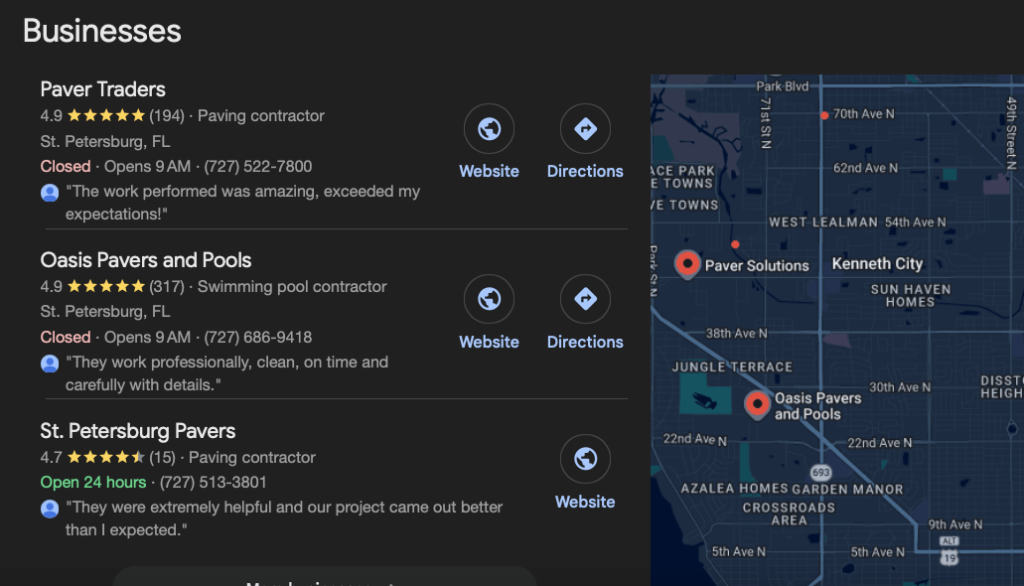The width and height of the screenshot is (1024, 586).
Task: Open Oasis Pavers and Pools website icon
Action: tap(489, 300)
